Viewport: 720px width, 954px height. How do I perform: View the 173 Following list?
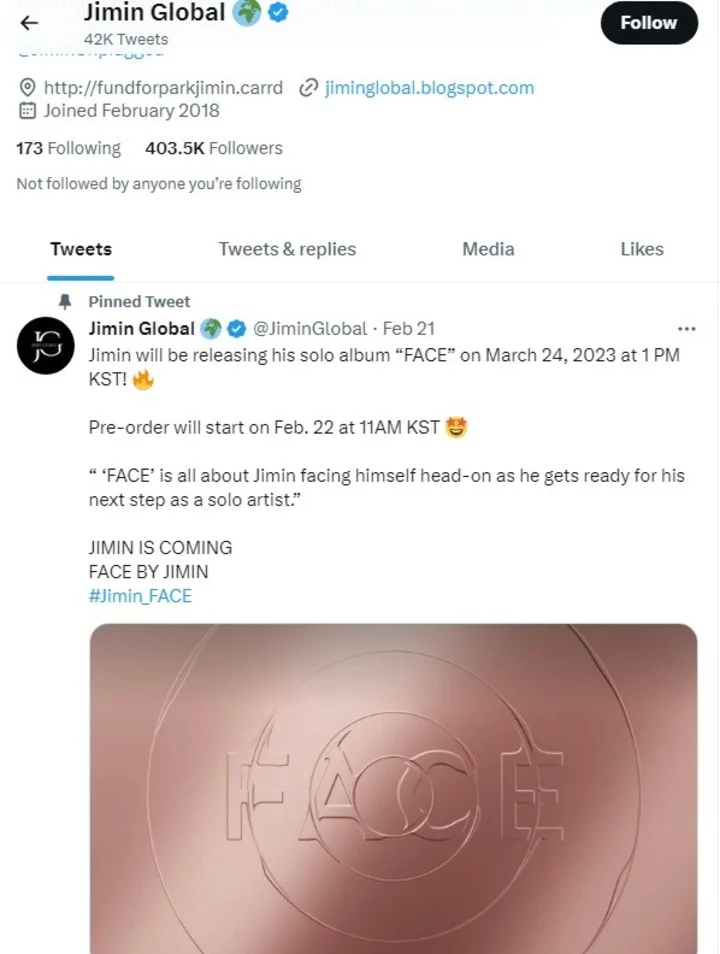[69, 148]
